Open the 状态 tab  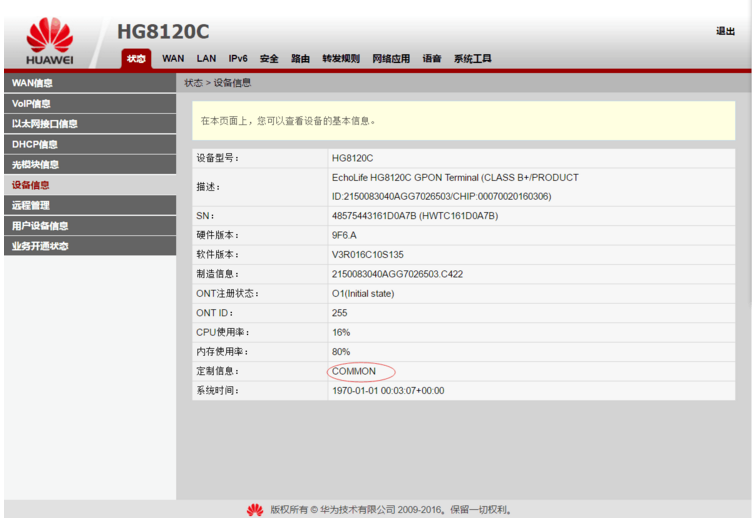[x=136, y=59]
